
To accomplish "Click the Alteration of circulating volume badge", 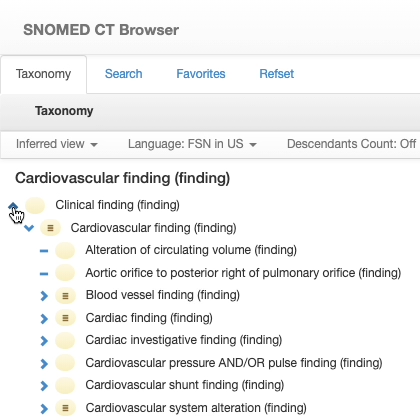I will 65,250.
